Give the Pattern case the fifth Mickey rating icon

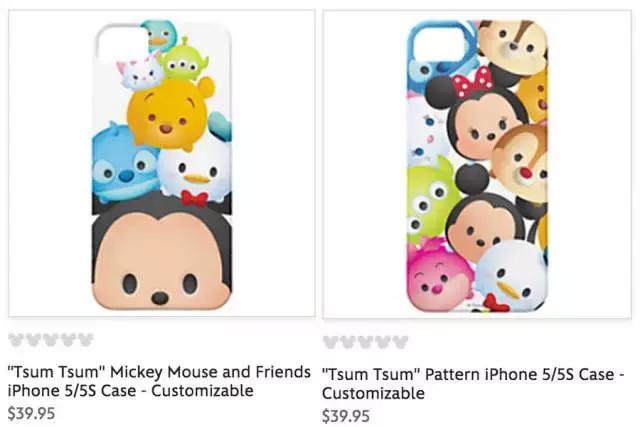(400, 342)
